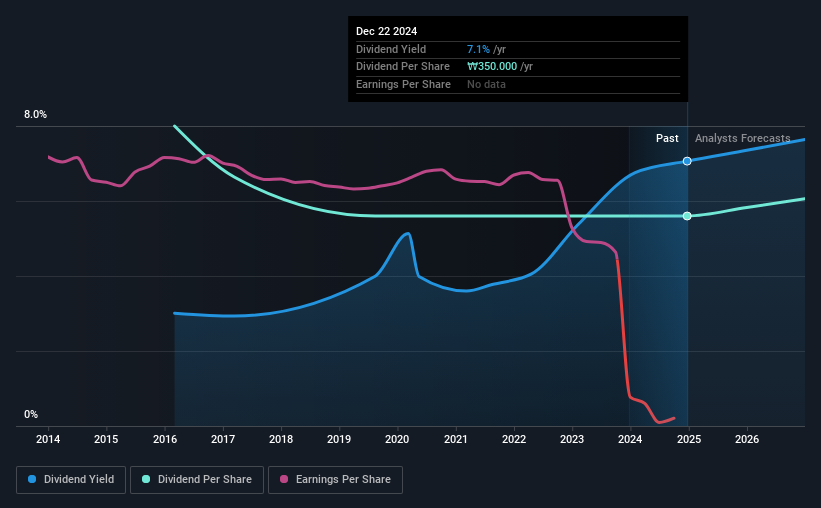The height and width of the screenshot is (508, 821).
Task: Click the pink Earnings Per Share legend dot
Action: coord(284,479)
